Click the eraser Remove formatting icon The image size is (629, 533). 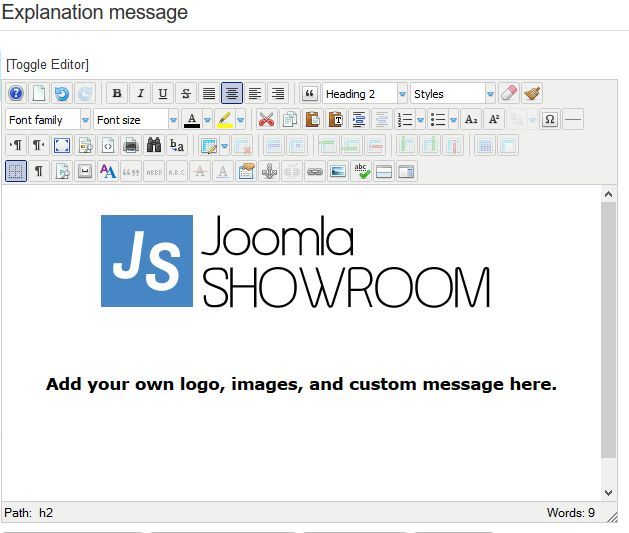click(x=509, y=93)
